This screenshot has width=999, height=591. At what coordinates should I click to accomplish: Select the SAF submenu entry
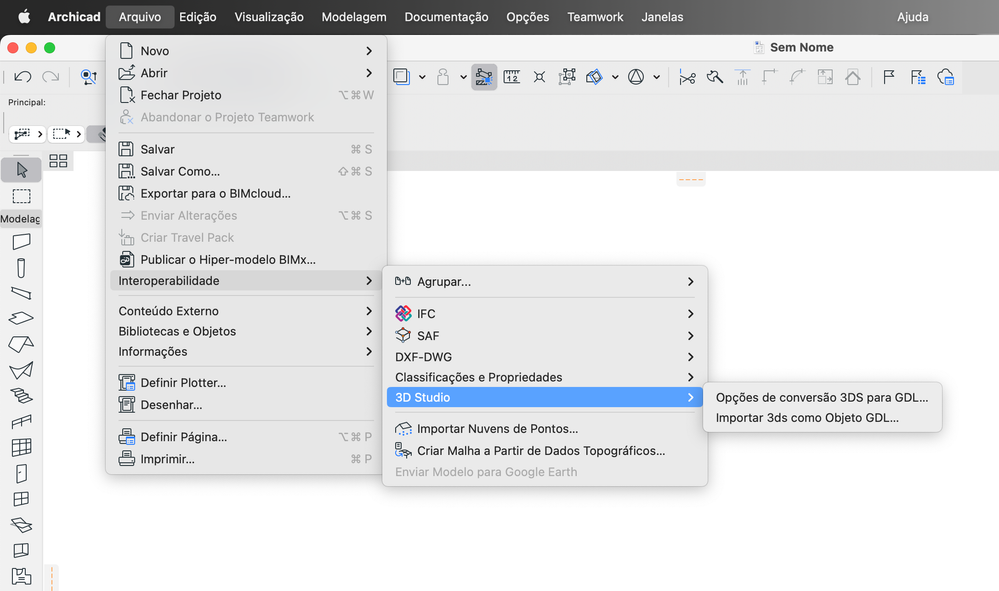click(x=545, y=336)
